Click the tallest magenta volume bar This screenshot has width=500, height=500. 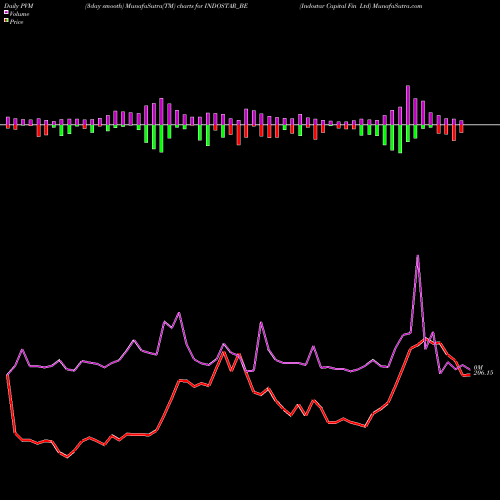tap(408, 105)
